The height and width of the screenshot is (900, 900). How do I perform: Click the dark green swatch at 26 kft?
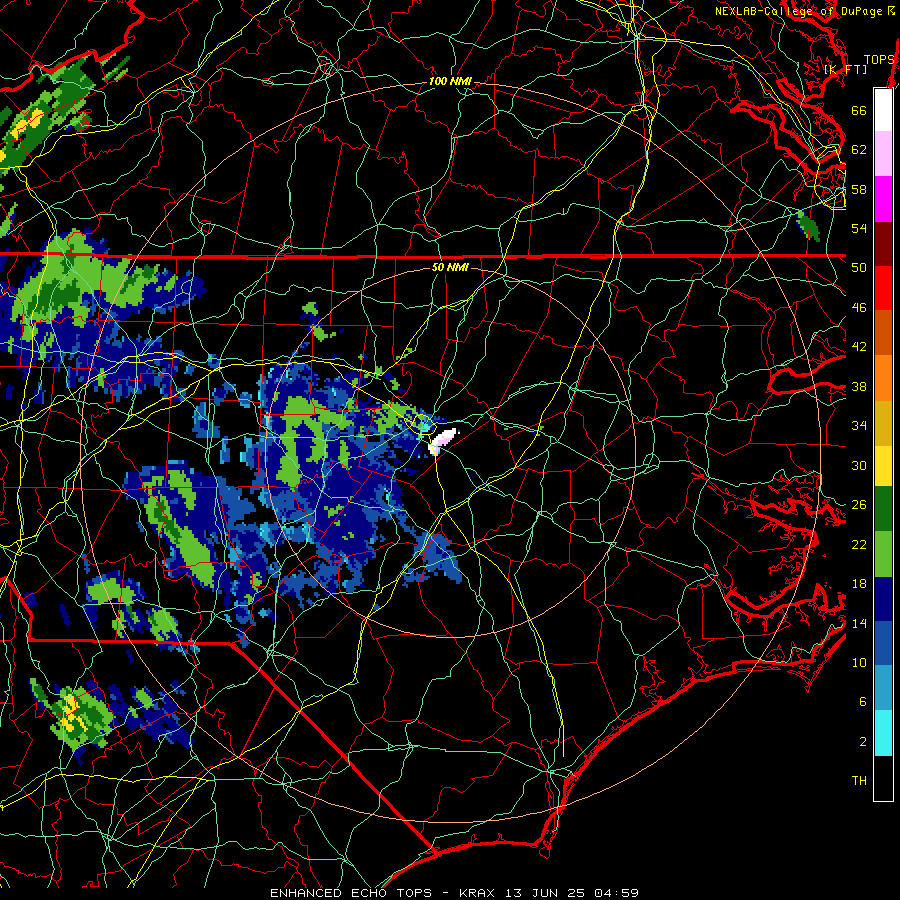pyautogui.click(x=883, y=509)
